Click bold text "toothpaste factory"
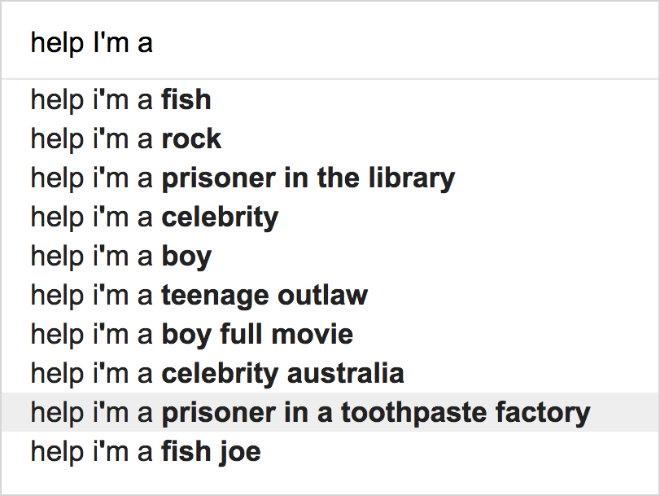The width and height of the screenshot is (660, 496). click(466, 412)
